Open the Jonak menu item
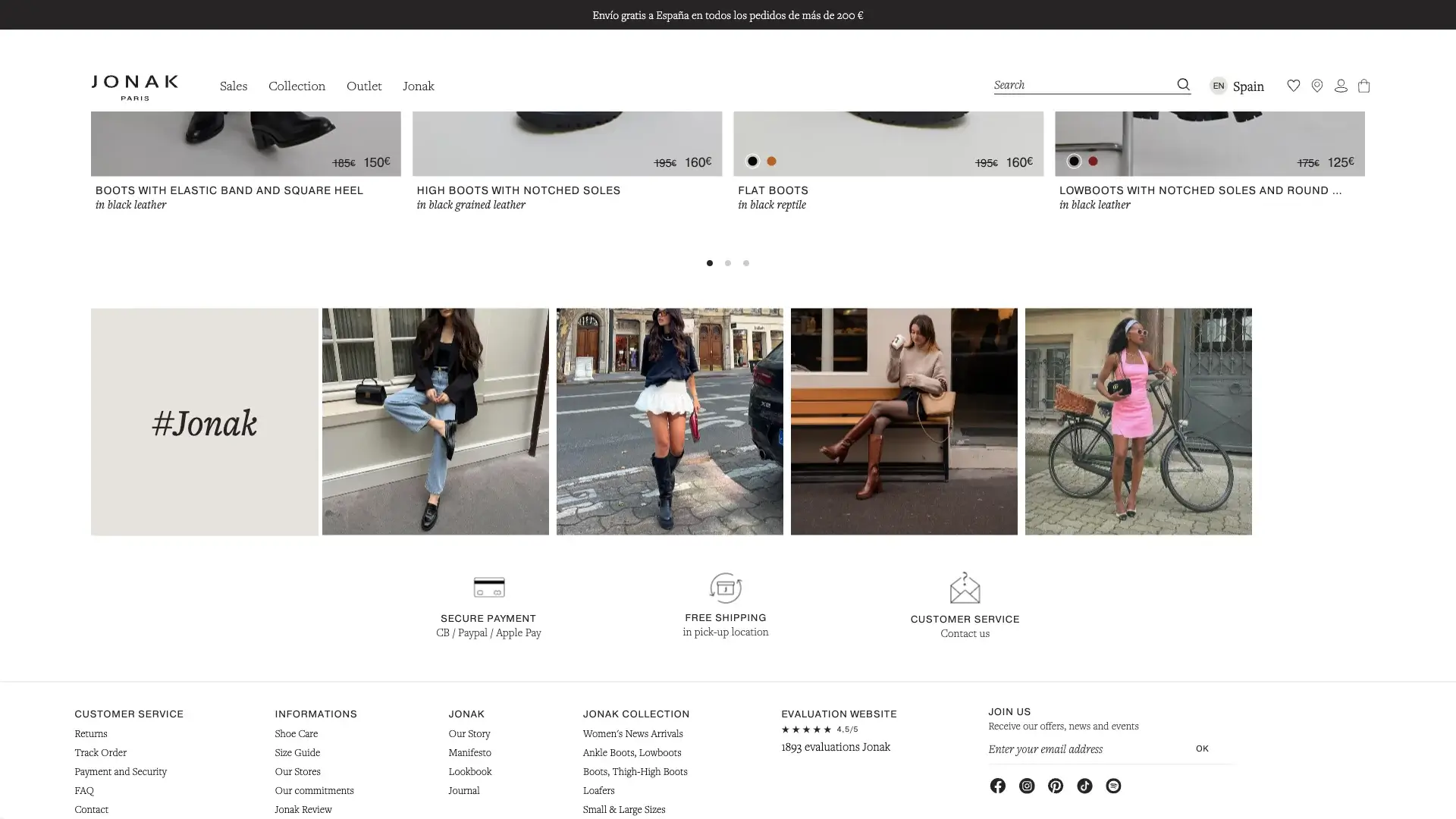Image resolution: width=1456 pixels, height=819 pixels. coord(419,86)
